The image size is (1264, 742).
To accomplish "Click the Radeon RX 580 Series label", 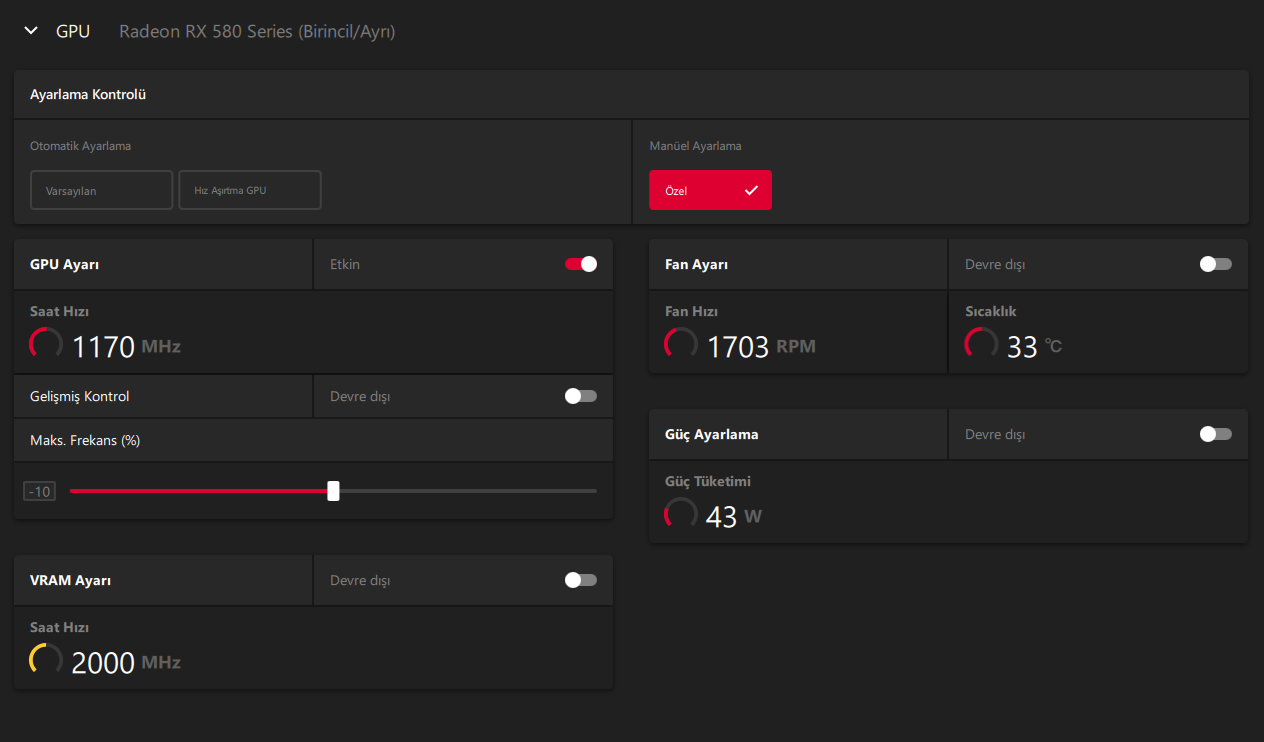I will click(257, 31).
